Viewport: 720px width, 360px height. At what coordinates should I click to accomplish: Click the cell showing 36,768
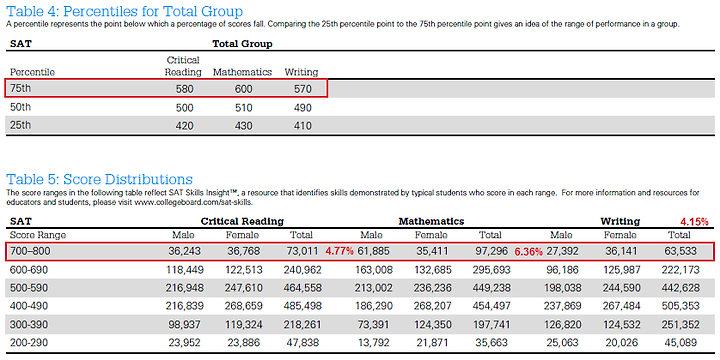(x=244, y=251)
